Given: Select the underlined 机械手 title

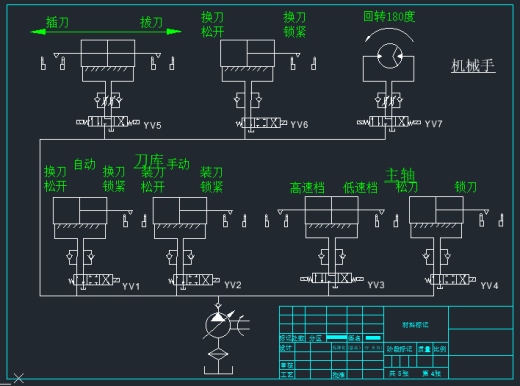Looking at the screenshot, I should (x=473, y=66).
